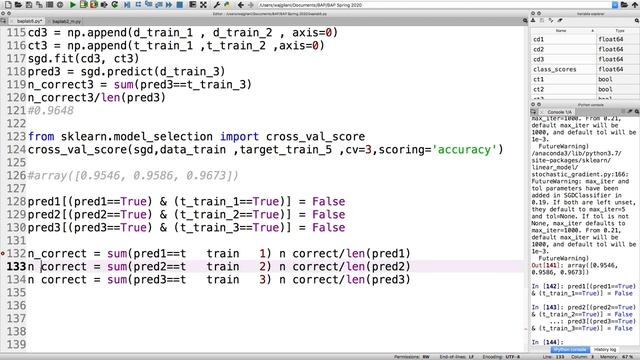Sort variables by the Name column
This screenshot has width=640, height=360.
click(562, 31)
